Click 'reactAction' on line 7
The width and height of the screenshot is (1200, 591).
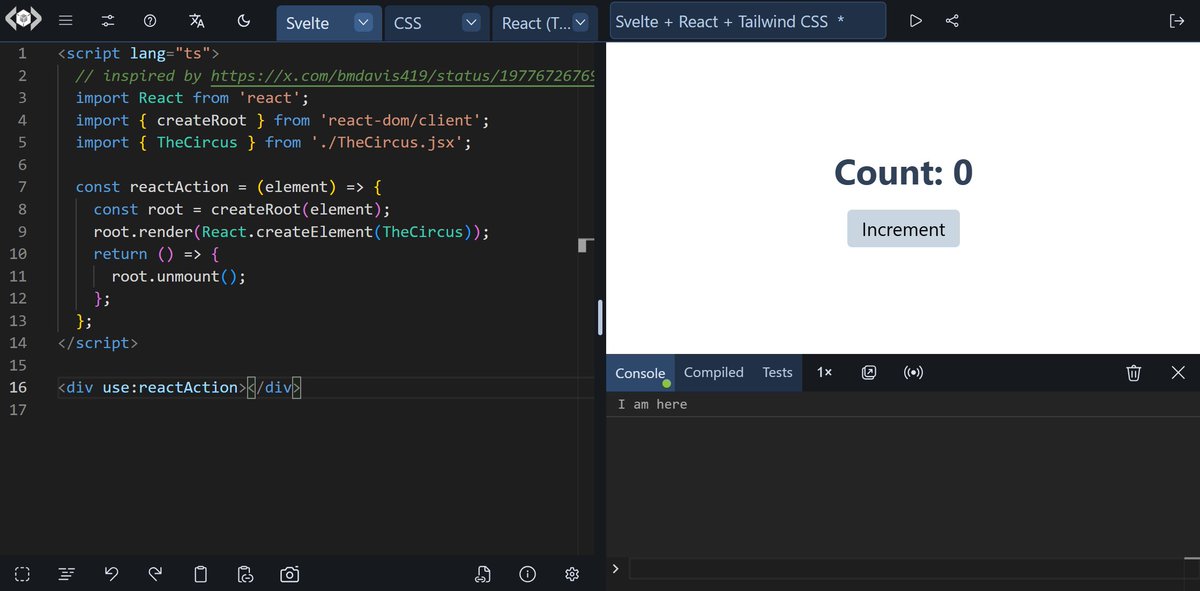179,187
